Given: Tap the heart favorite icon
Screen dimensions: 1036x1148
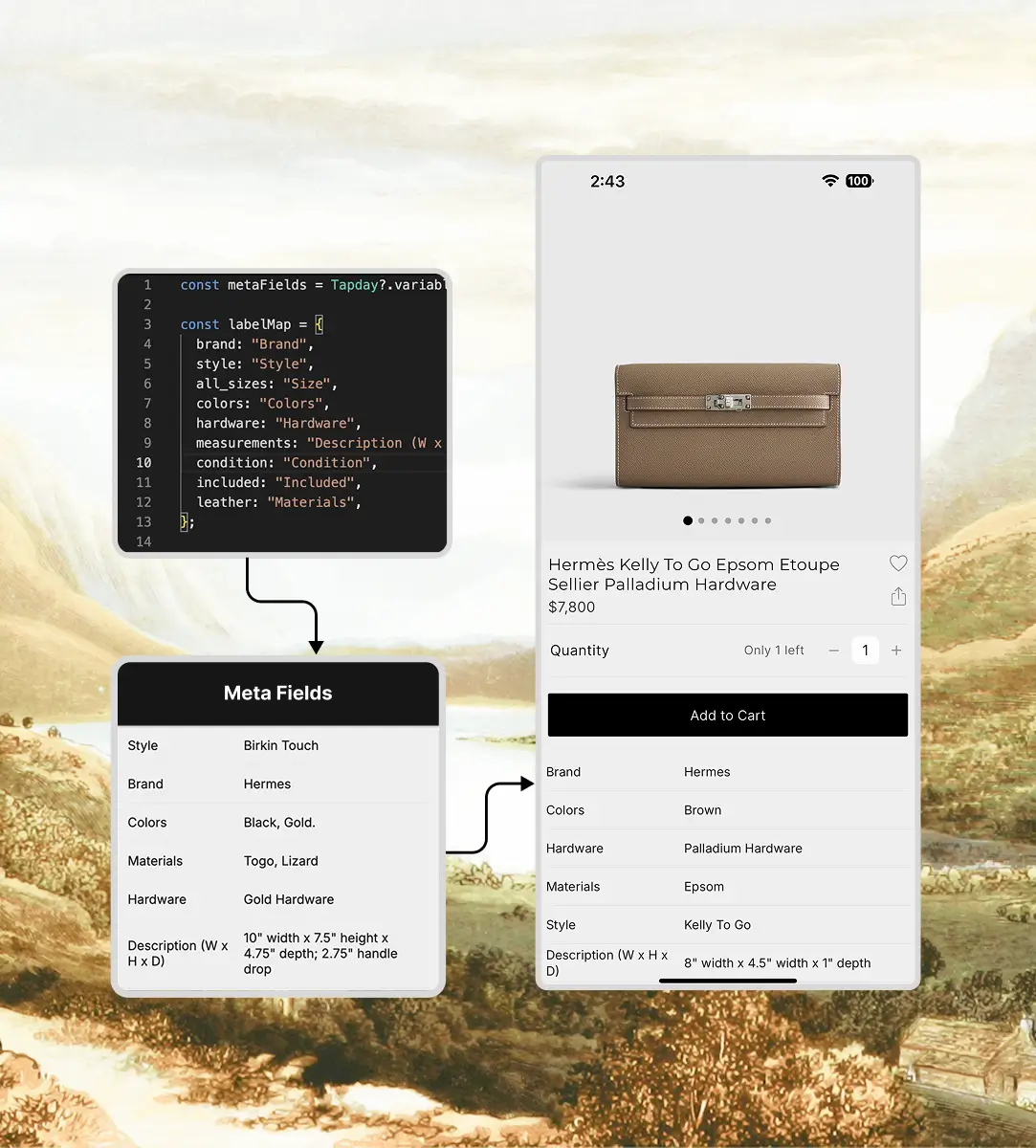Looking at the screenshot, I should [x=898, y=563].
